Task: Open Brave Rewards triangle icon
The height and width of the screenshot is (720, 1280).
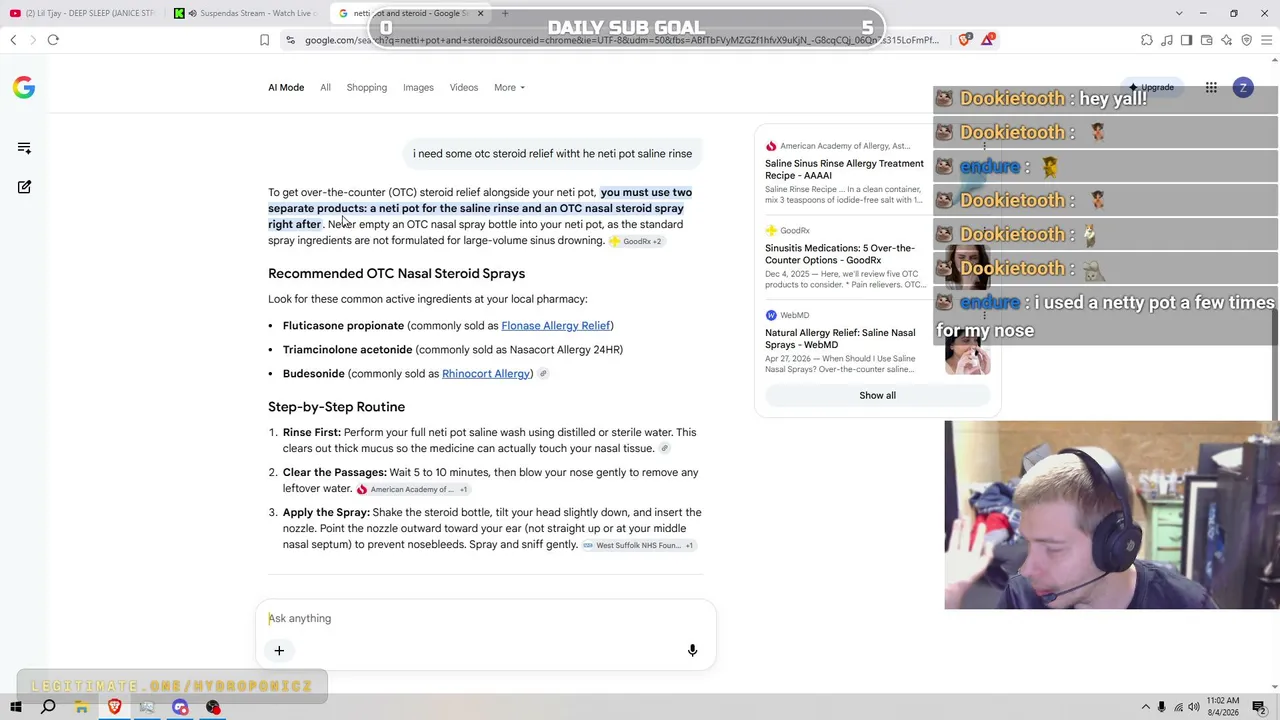Action: point(988,40)
